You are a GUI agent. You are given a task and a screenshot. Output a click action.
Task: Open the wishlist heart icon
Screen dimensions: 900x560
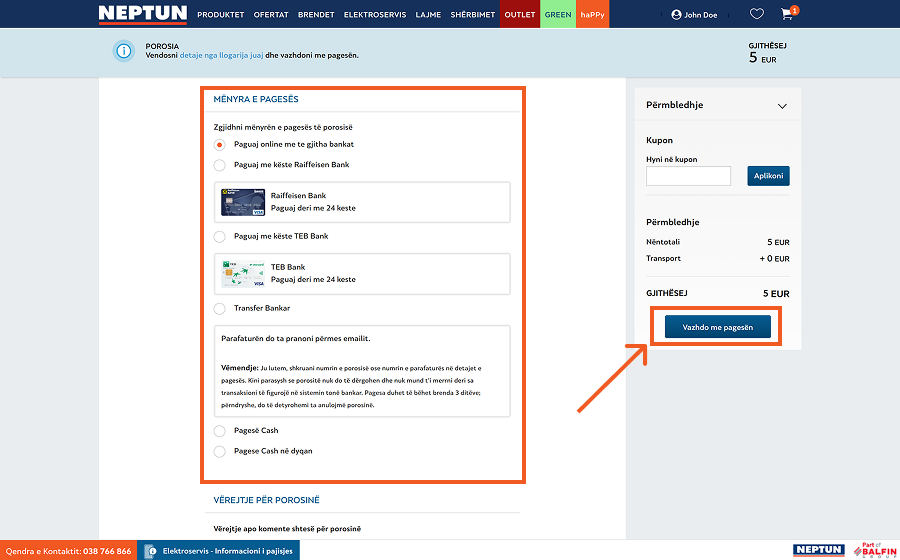[757, 15]
